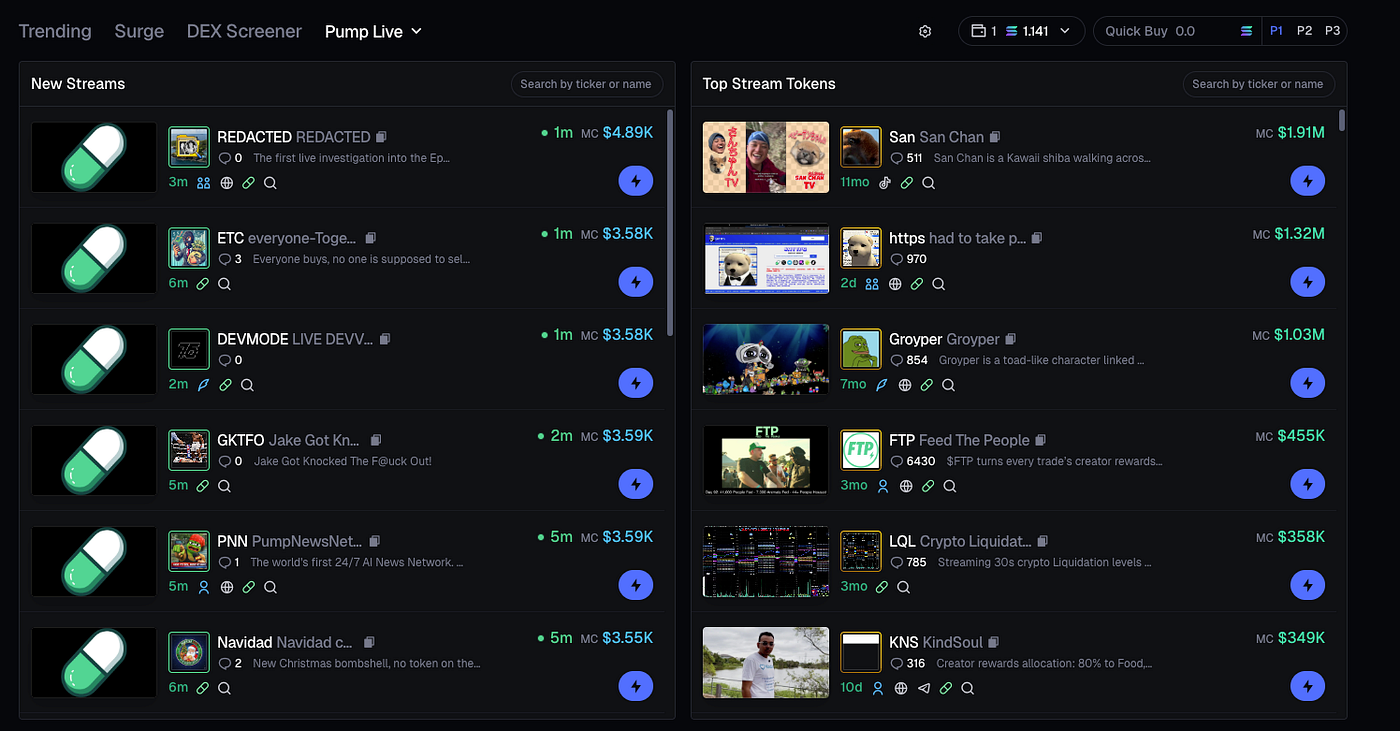The image size is (1400, 731).
Task: Copy the Groyper token address
Action: click(1011, 339)
